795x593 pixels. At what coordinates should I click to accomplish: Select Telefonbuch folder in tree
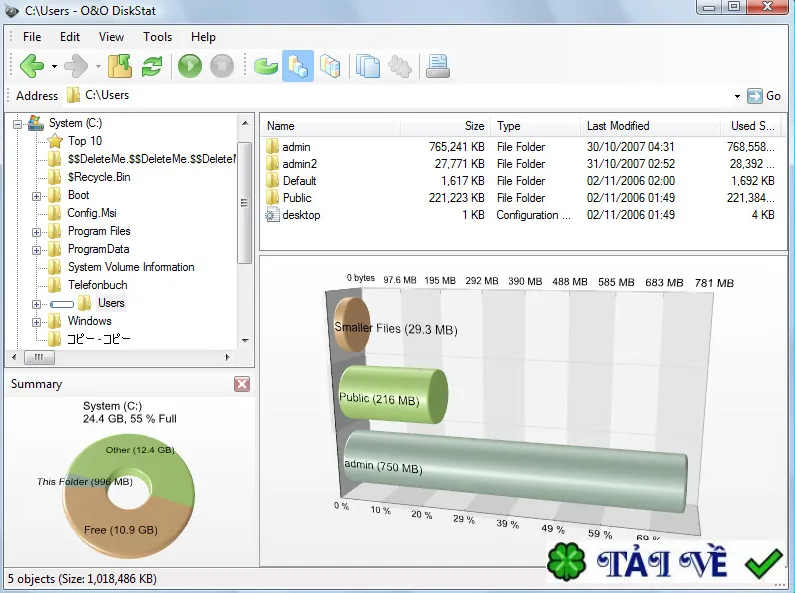(x=97, y=285)
